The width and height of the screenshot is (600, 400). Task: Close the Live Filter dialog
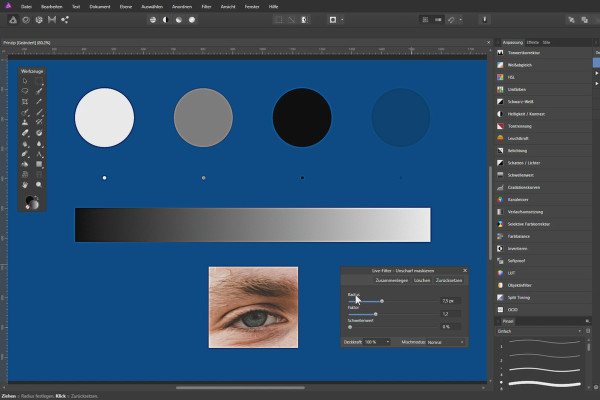click(x=465, y=271)
